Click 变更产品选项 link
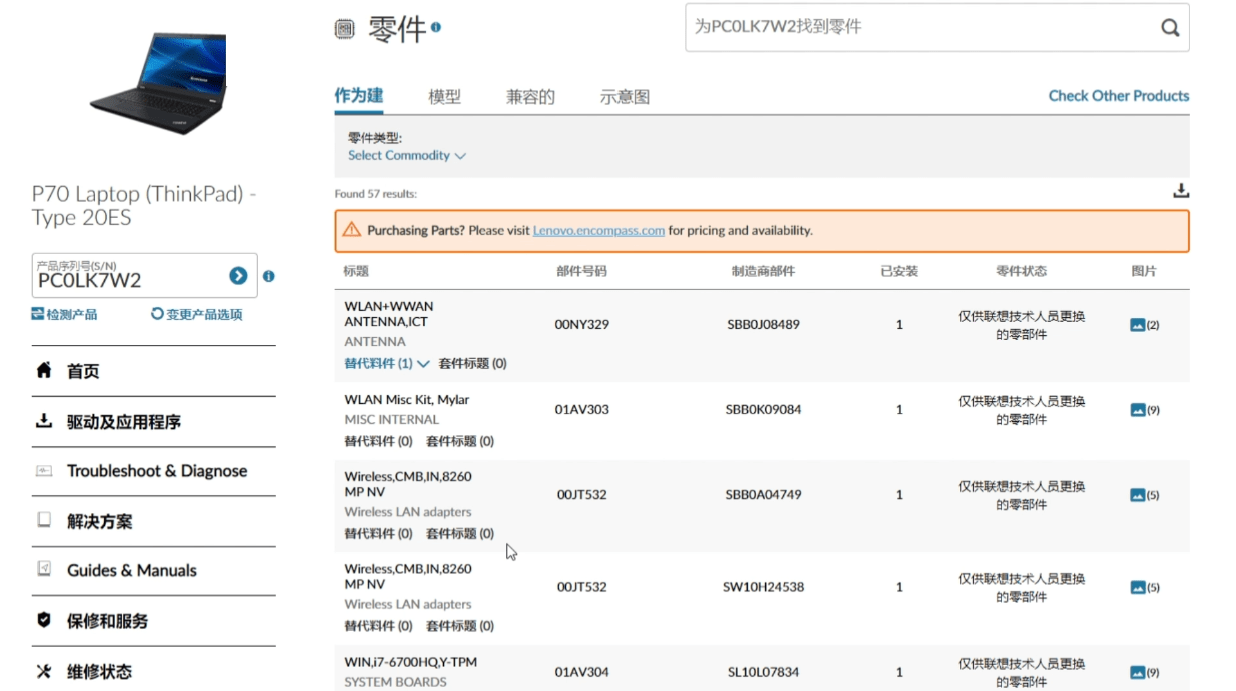 click(197, 314)
